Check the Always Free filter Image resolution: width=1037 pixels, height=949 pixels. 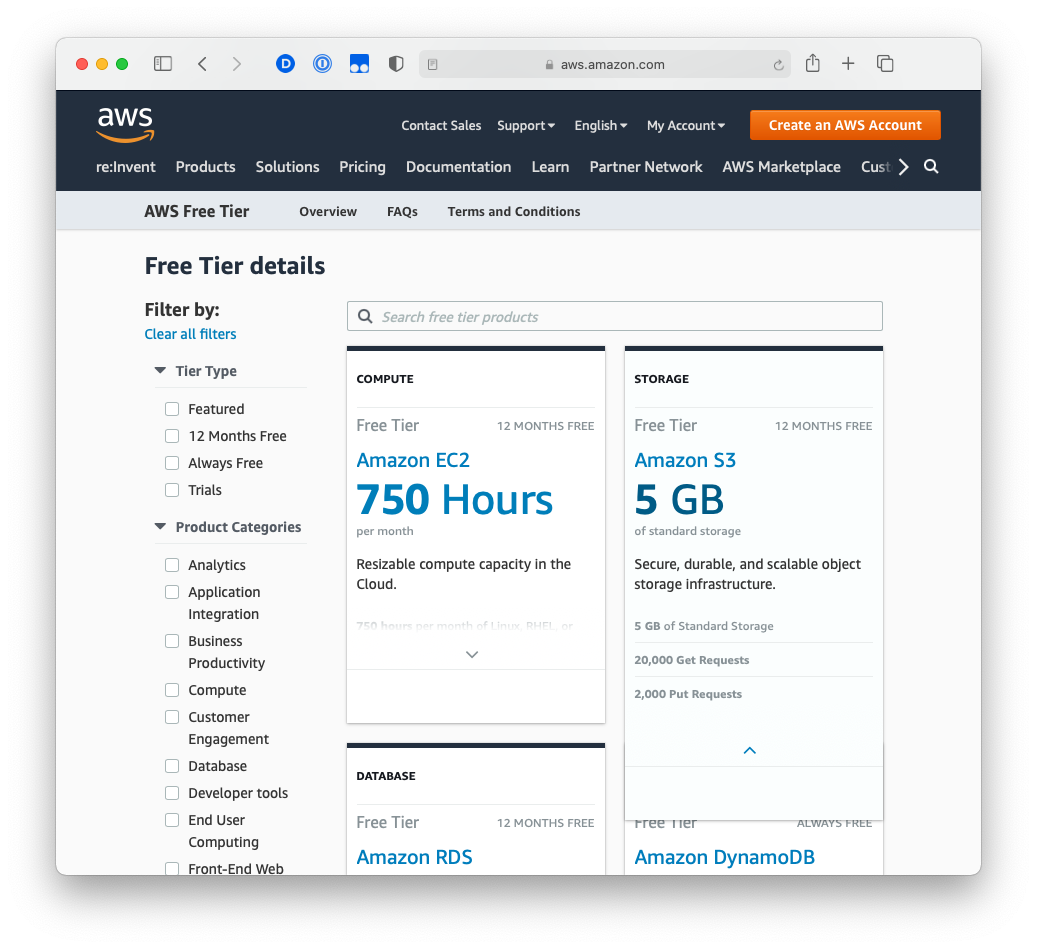pos(172,463)
